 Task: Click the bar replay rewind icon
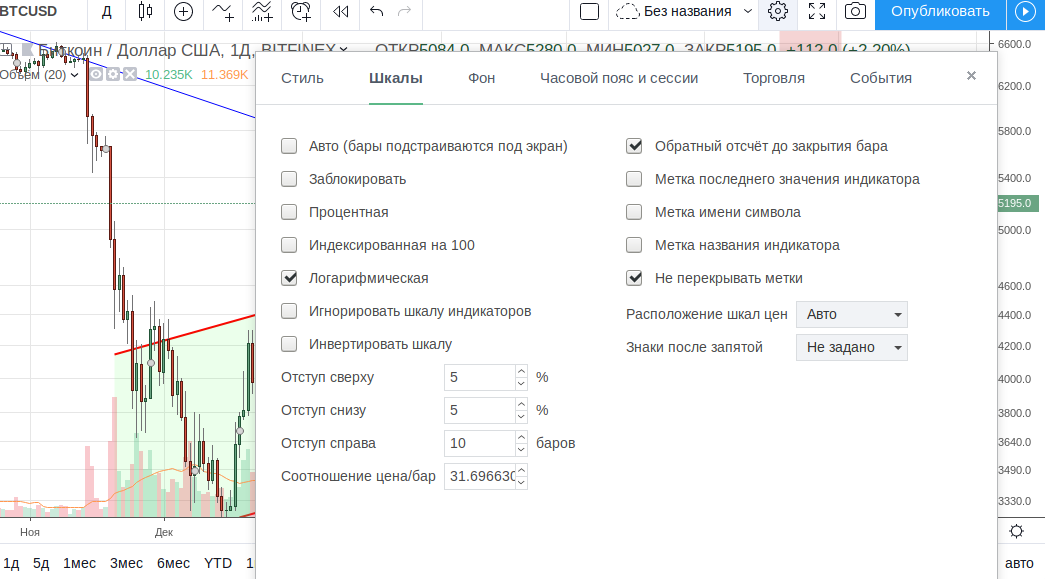pyautogui.click(x=341, y=12)
